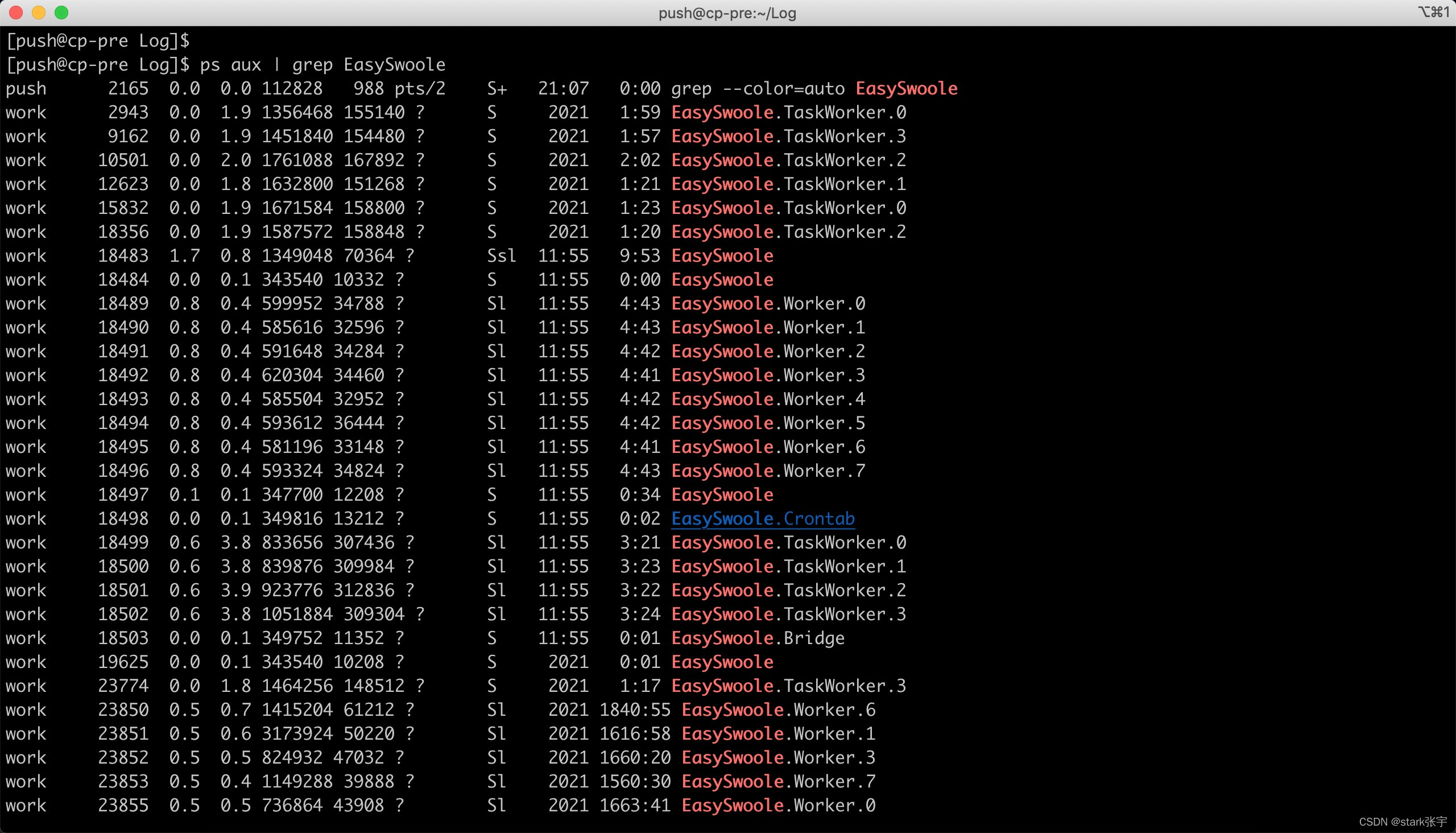Click the EasySwoole.Bridge process name

757,638
